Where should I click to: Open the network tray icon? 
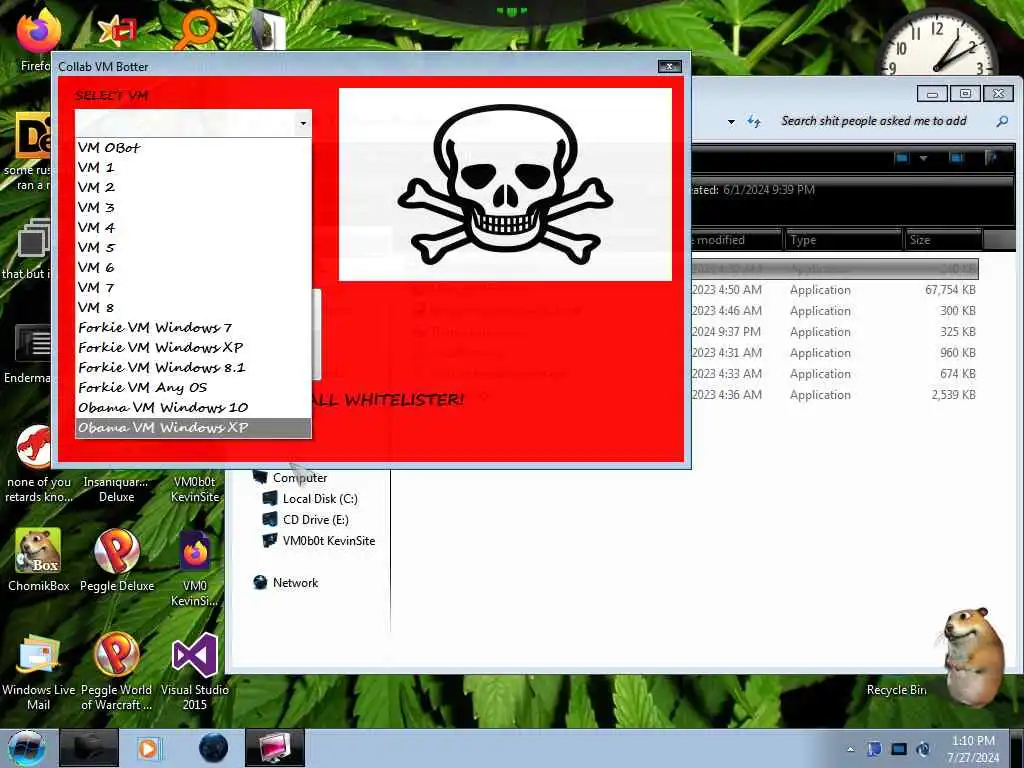[899, 749]
